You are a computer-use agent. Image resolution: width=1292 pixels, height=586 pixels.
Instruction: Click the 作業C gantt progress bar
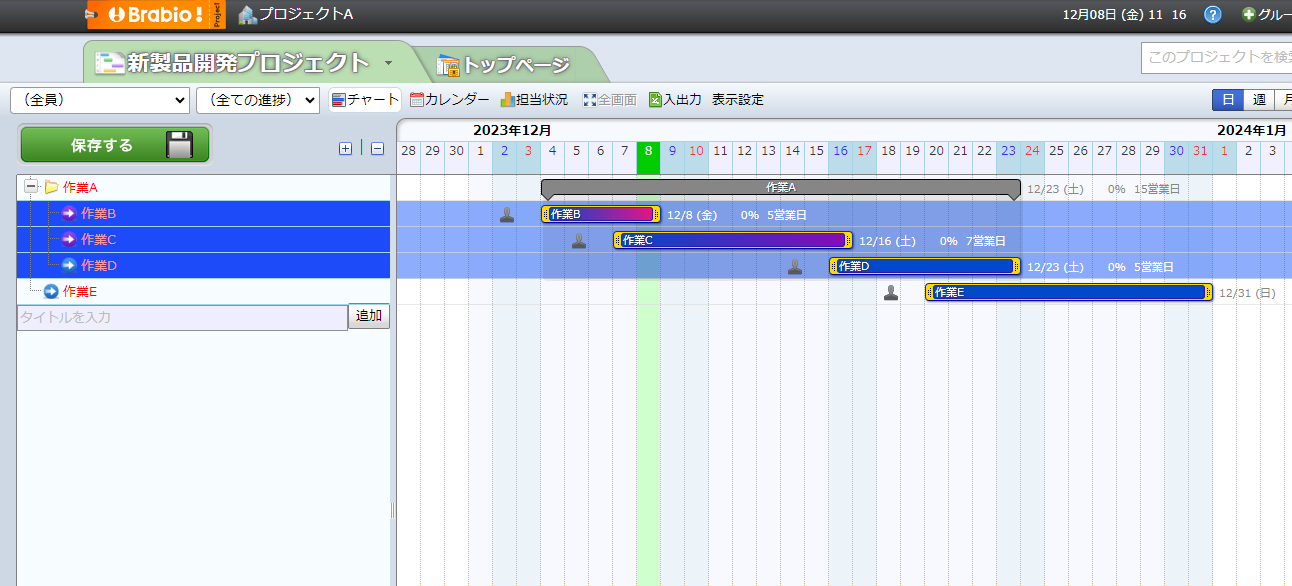pyautogui.click(x=732, y=240)
